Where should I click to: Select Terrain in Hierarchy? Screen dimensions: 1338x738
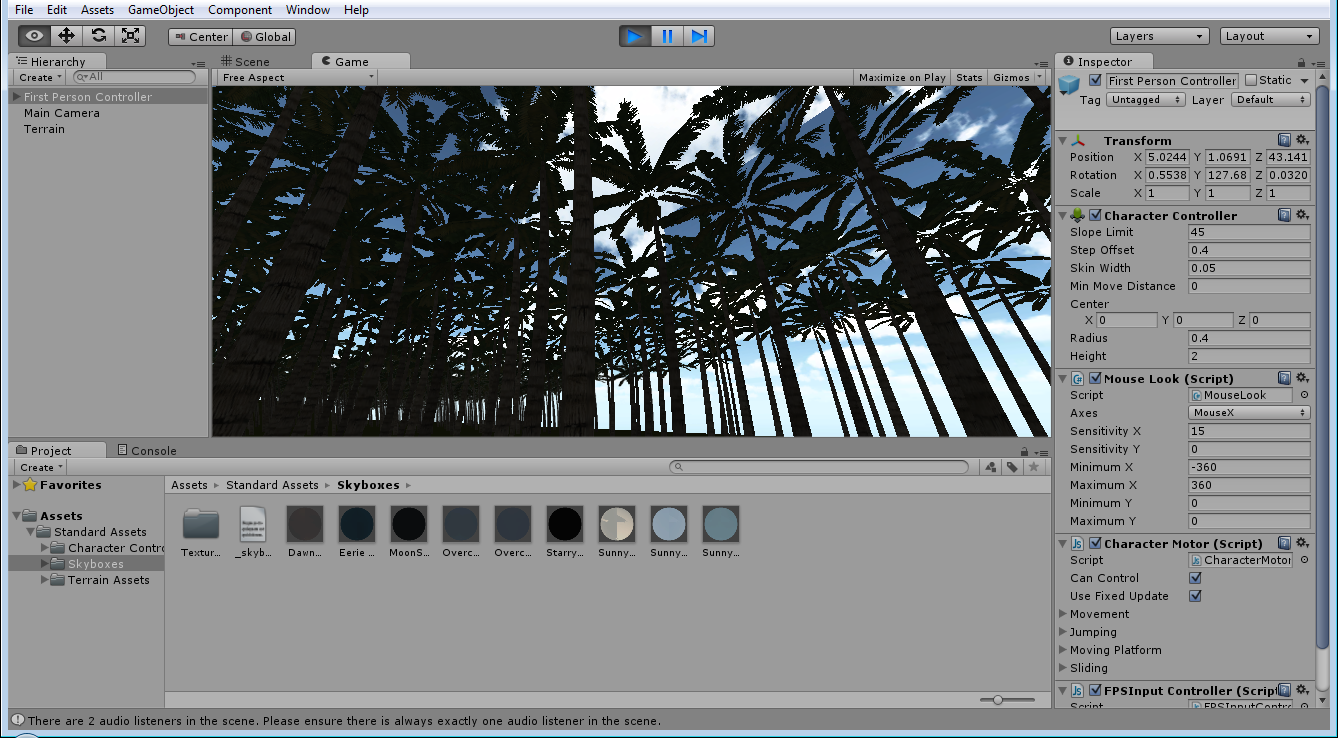tap(44, 129)
